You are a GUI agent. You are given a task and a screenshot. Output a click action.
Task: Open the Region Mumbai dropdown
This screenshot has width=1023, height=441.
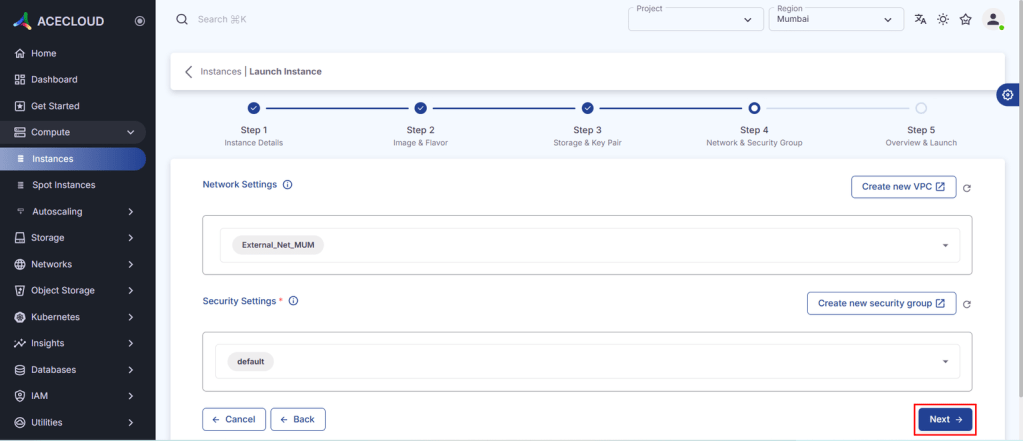click(834, 19)
